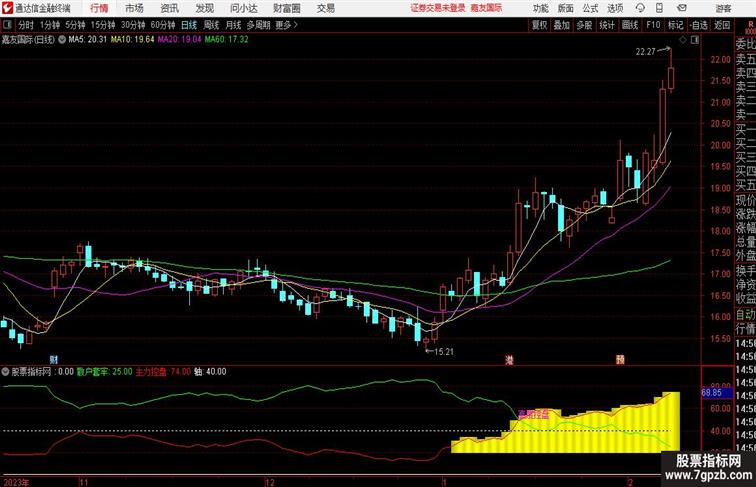Switch to 分时 chart view
This screenshot has width=756, height=487.
(26, 25)
